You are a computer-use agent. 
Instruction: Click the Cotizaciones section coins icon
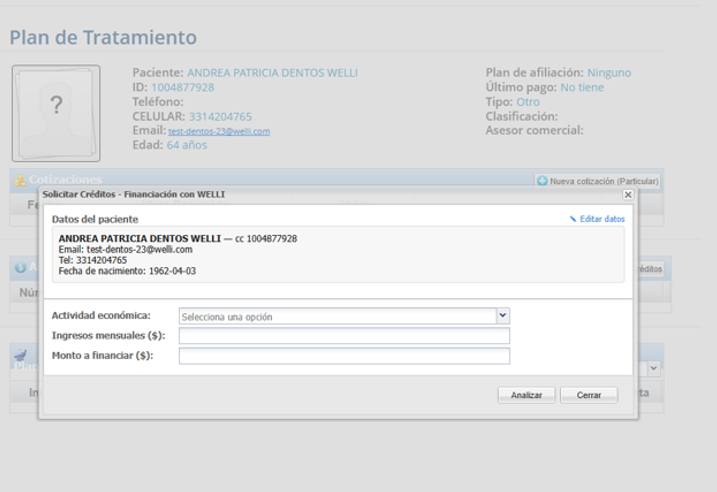point(20,180)
